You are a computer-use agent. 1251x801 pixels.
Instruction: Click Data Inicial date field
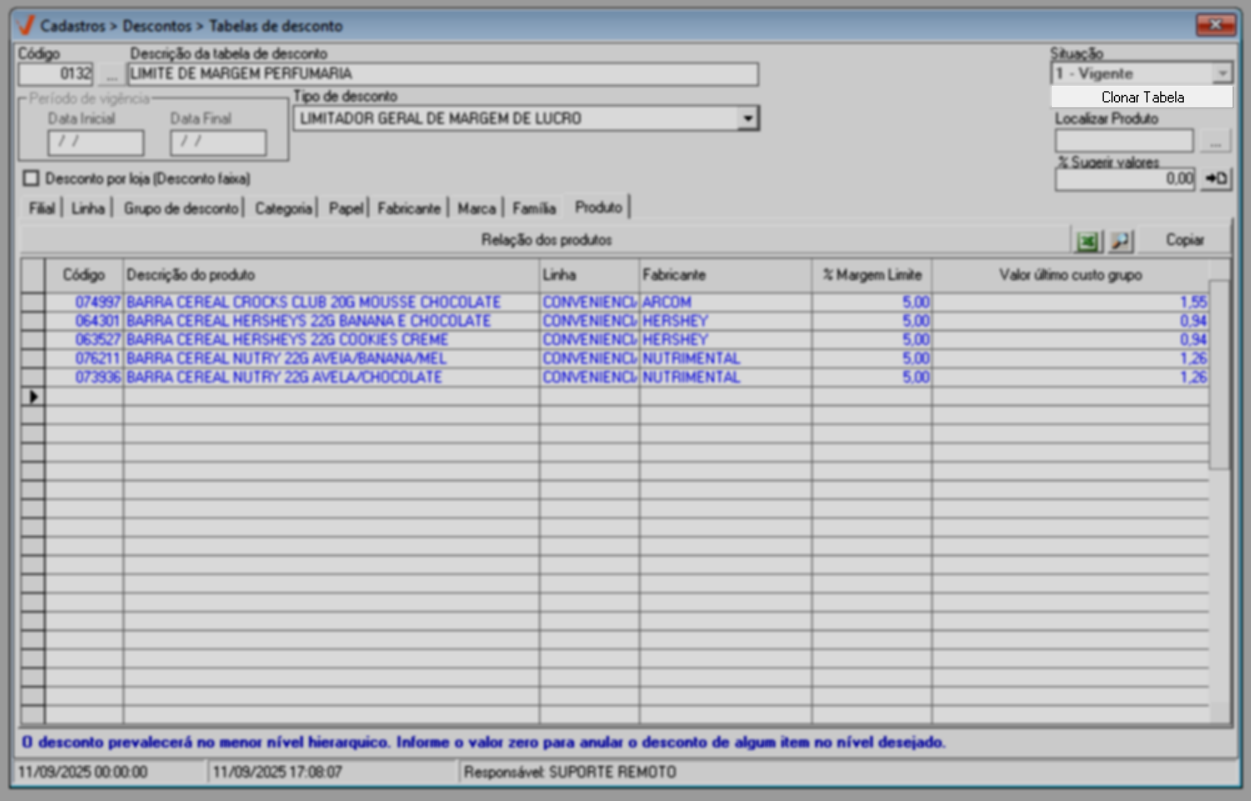(x=96, y=143)
